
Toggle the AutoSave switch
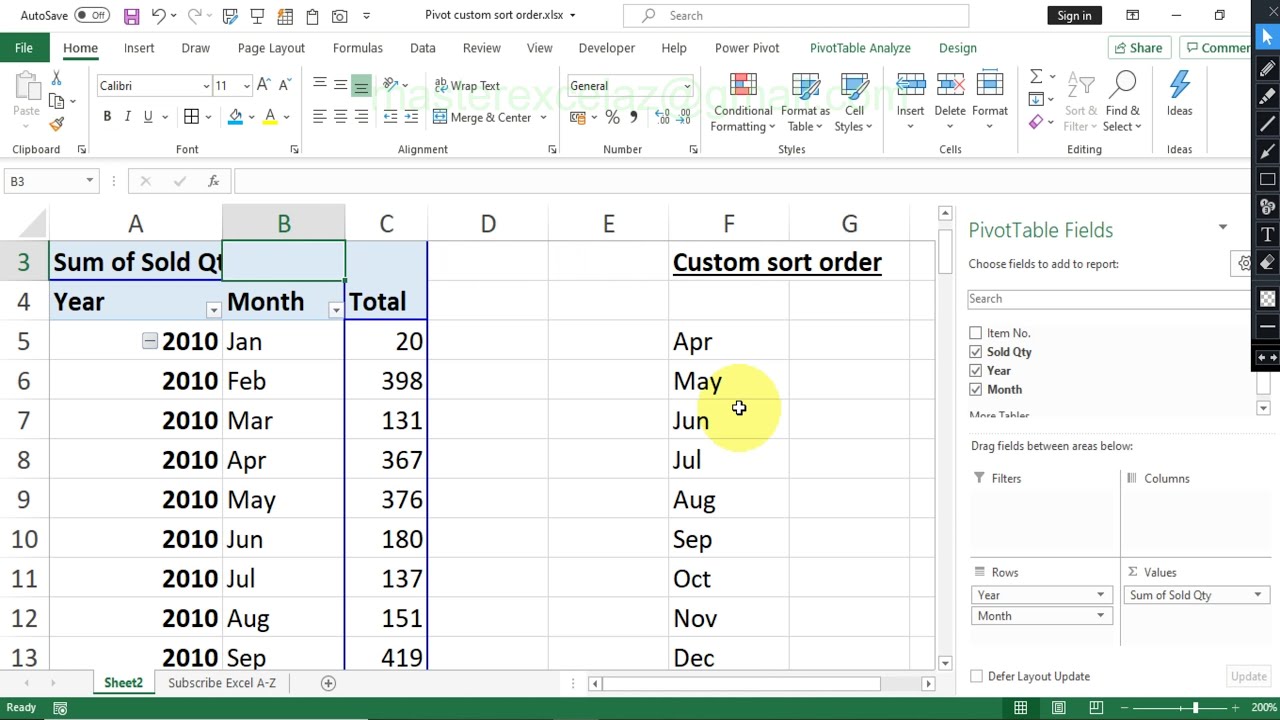(x=92, y=16)
